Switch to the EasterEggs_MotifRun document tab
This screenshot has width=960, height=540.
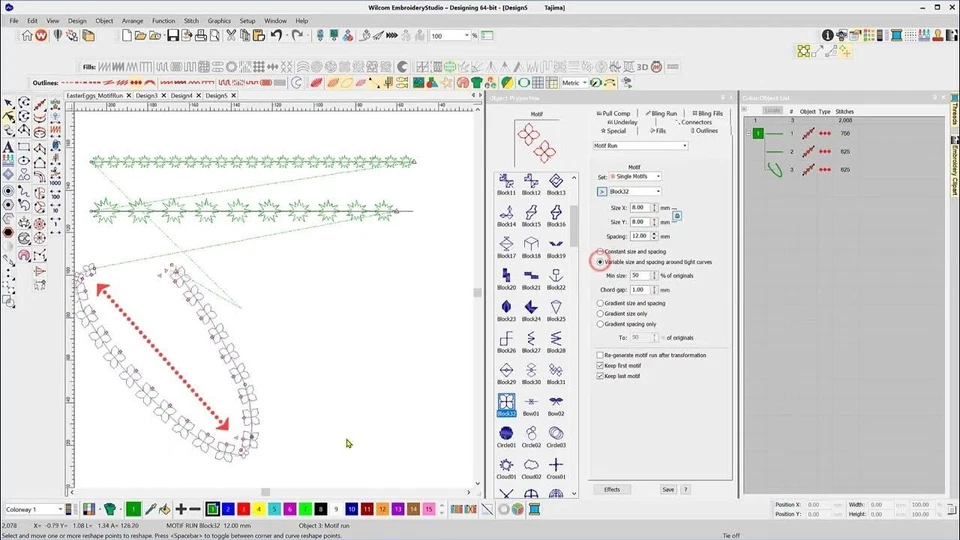[96, 96]
